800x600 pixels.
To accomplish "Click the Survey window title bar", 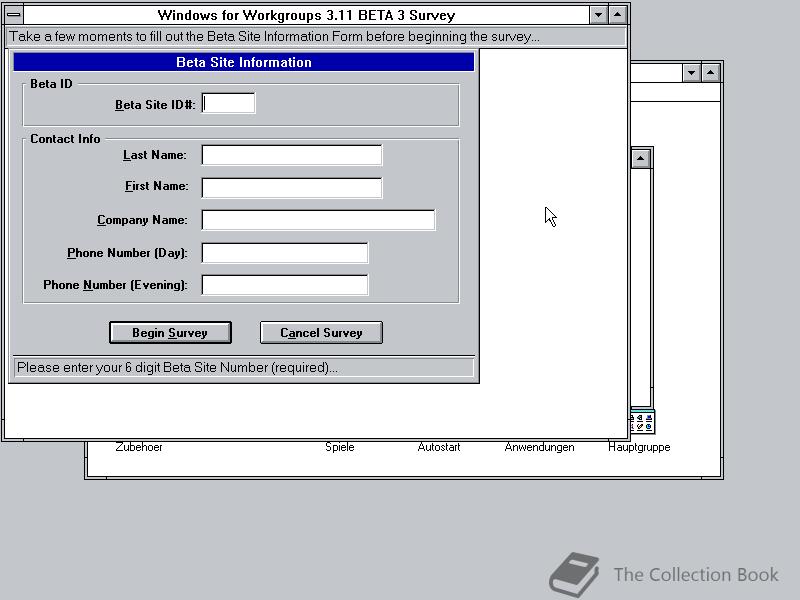I will (306, 15).
